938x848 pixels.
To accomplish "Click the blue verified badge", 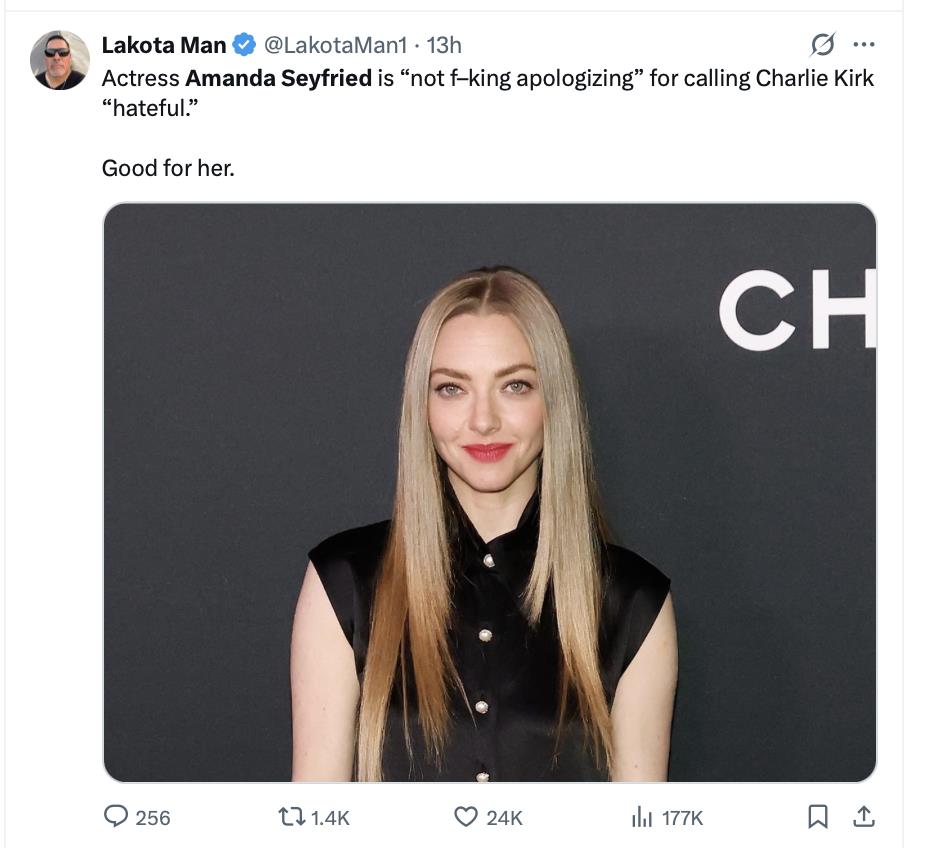I will tap(245, 45).
